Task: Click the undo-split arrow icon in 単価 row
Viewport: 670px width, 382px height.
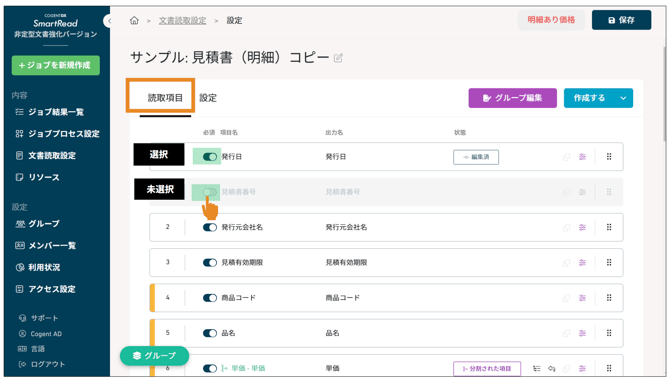Action: (x=552, y=368)
